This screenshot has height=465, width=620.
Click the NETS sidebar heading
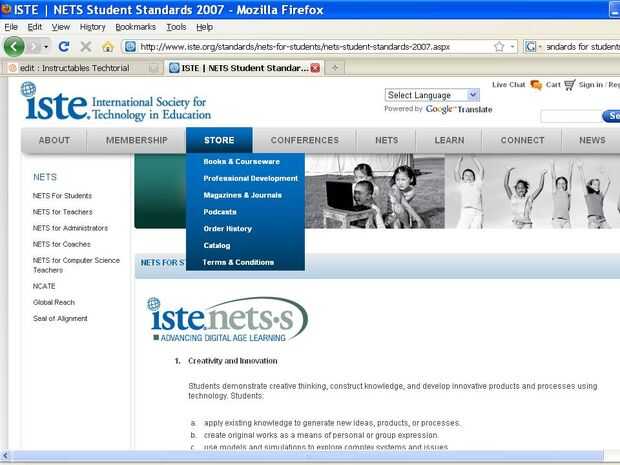point(45,177)
